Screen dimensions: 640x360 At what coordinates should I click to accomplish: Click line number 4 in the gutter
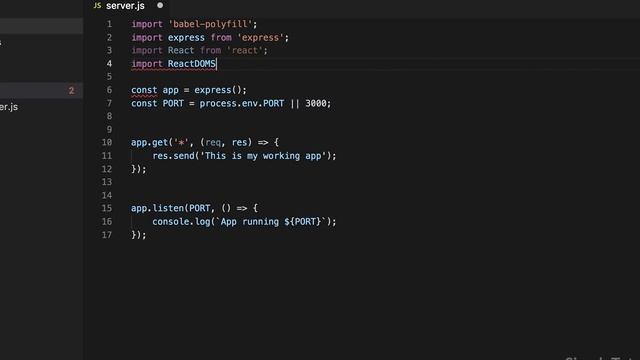point(109,64)
